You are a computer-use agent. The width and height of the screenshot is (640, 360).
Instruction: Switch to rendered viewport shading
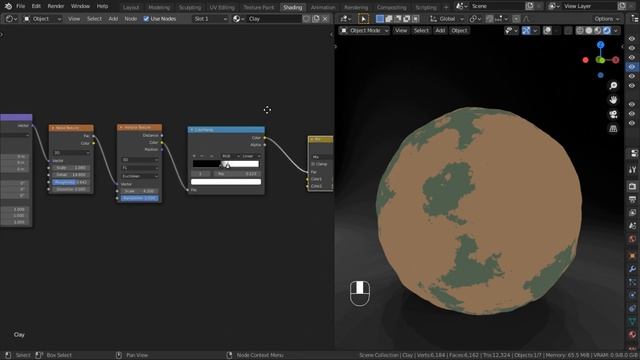[607, 31]
